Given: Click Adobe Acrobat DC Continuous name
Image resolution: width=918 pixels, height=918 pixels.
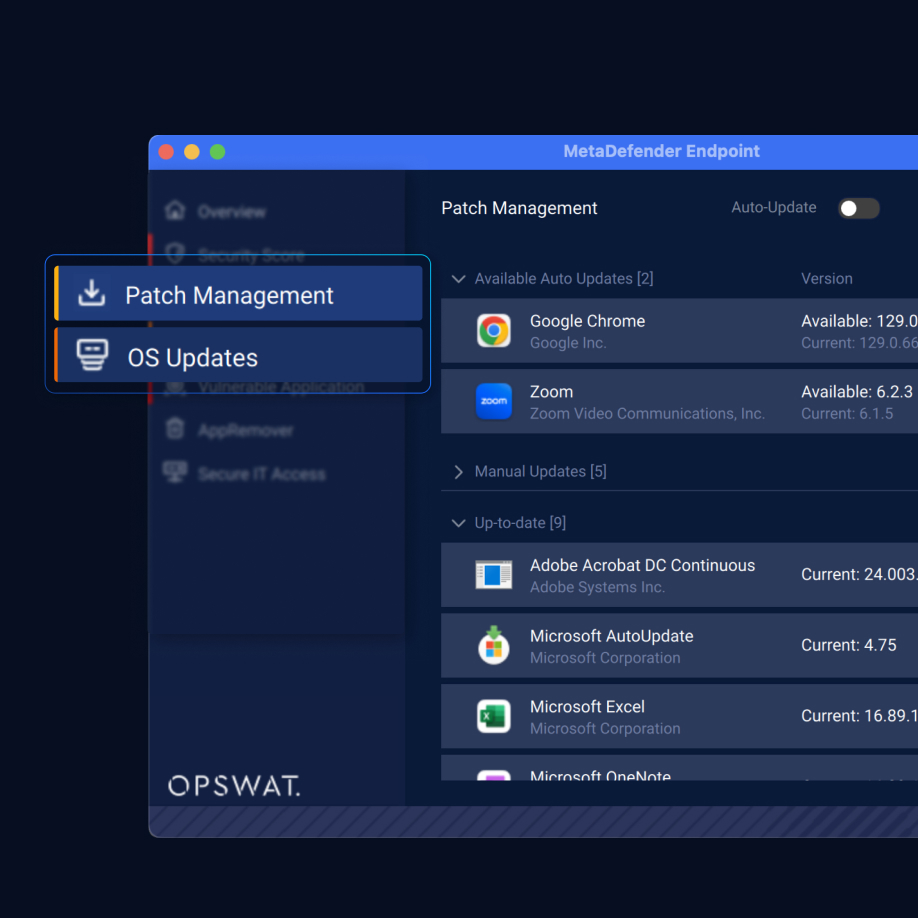Looking at the screenshot, I should pyautogui.click(x=642, y=566).
